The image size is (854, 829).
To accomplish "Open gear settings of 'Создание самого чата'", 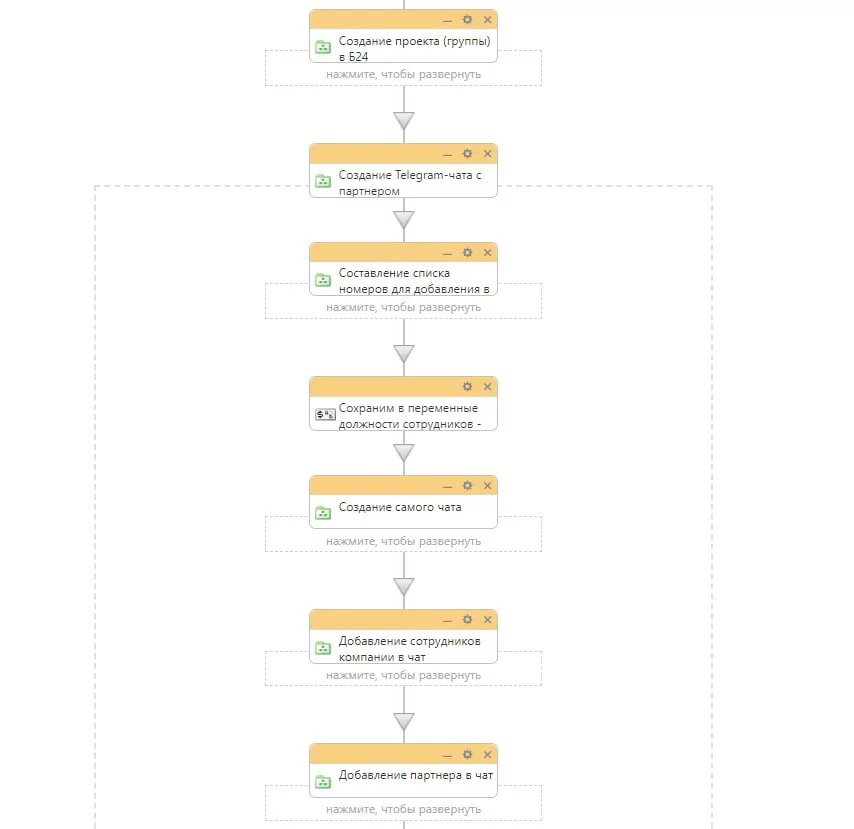I will coord(467,485).
